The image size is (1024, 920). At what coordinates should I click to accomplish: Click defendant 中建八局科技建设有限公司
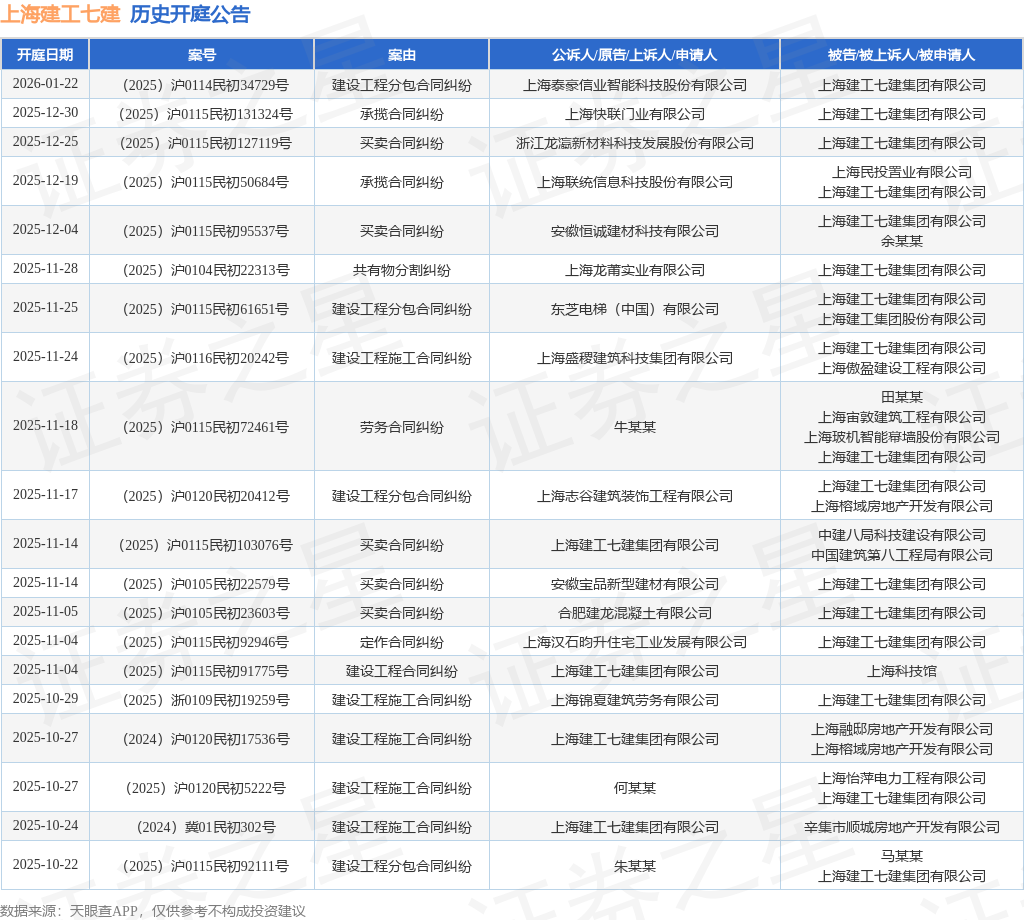[x=902, y=535]
